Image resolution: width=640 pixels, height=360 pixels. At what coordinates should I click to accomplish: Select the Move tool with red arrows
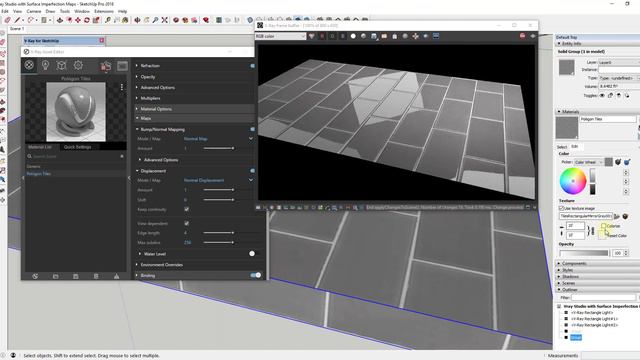click(78, 20)
